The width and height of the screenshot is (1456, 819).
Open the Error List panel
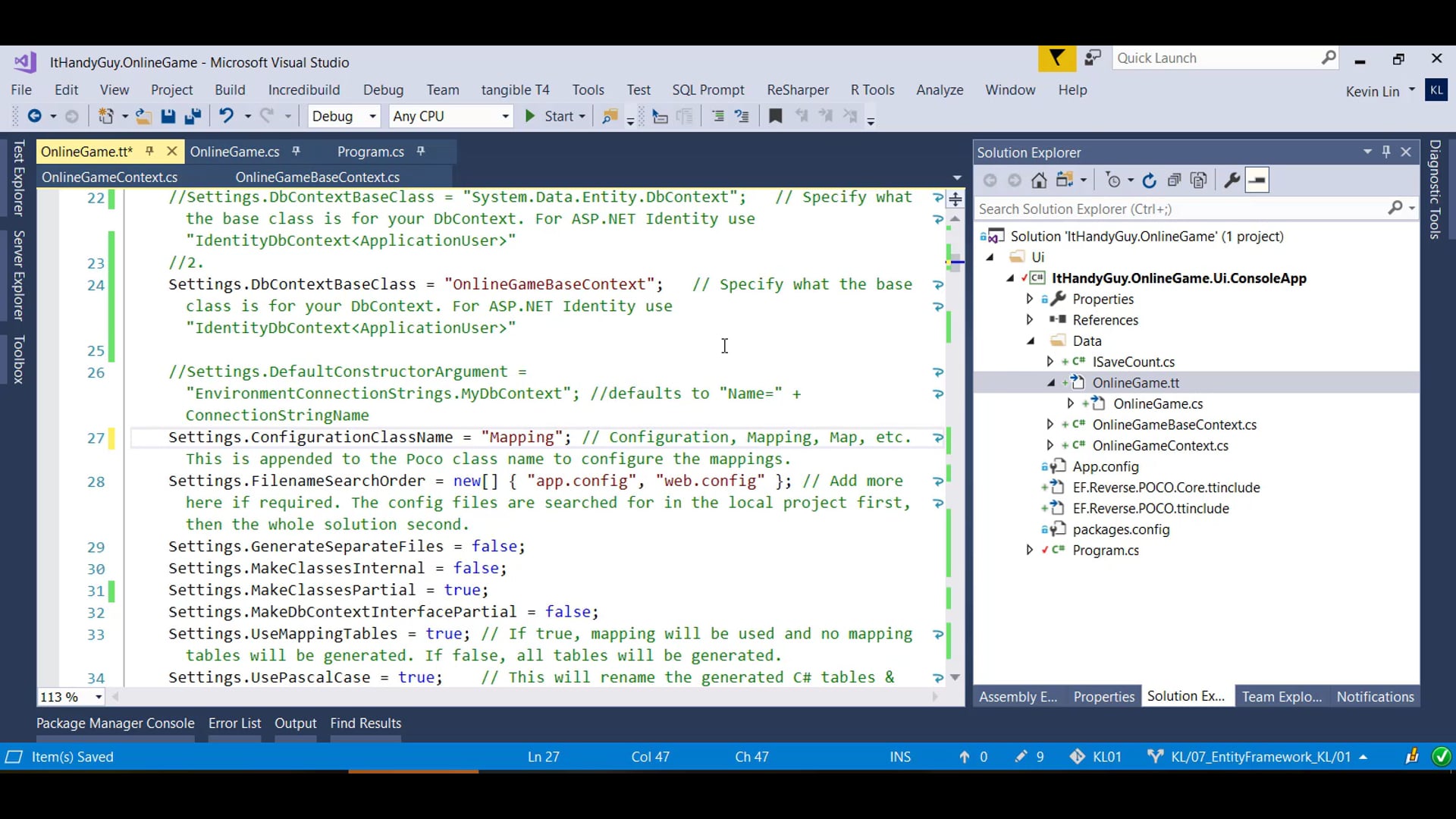coord(234,723)
